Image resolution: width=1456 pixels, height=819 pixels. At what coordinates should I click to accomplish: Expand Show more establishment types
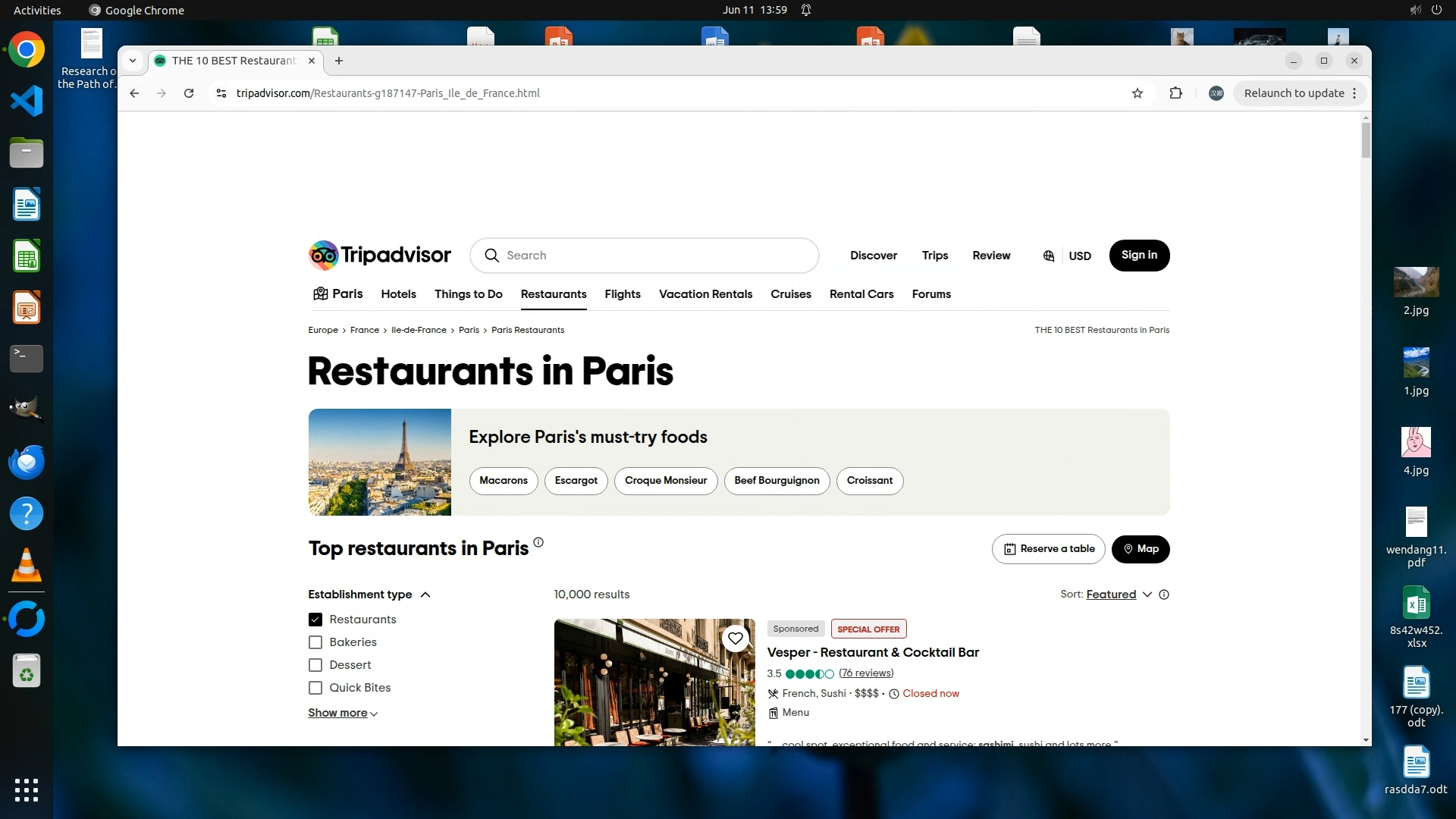coord(342,713)
